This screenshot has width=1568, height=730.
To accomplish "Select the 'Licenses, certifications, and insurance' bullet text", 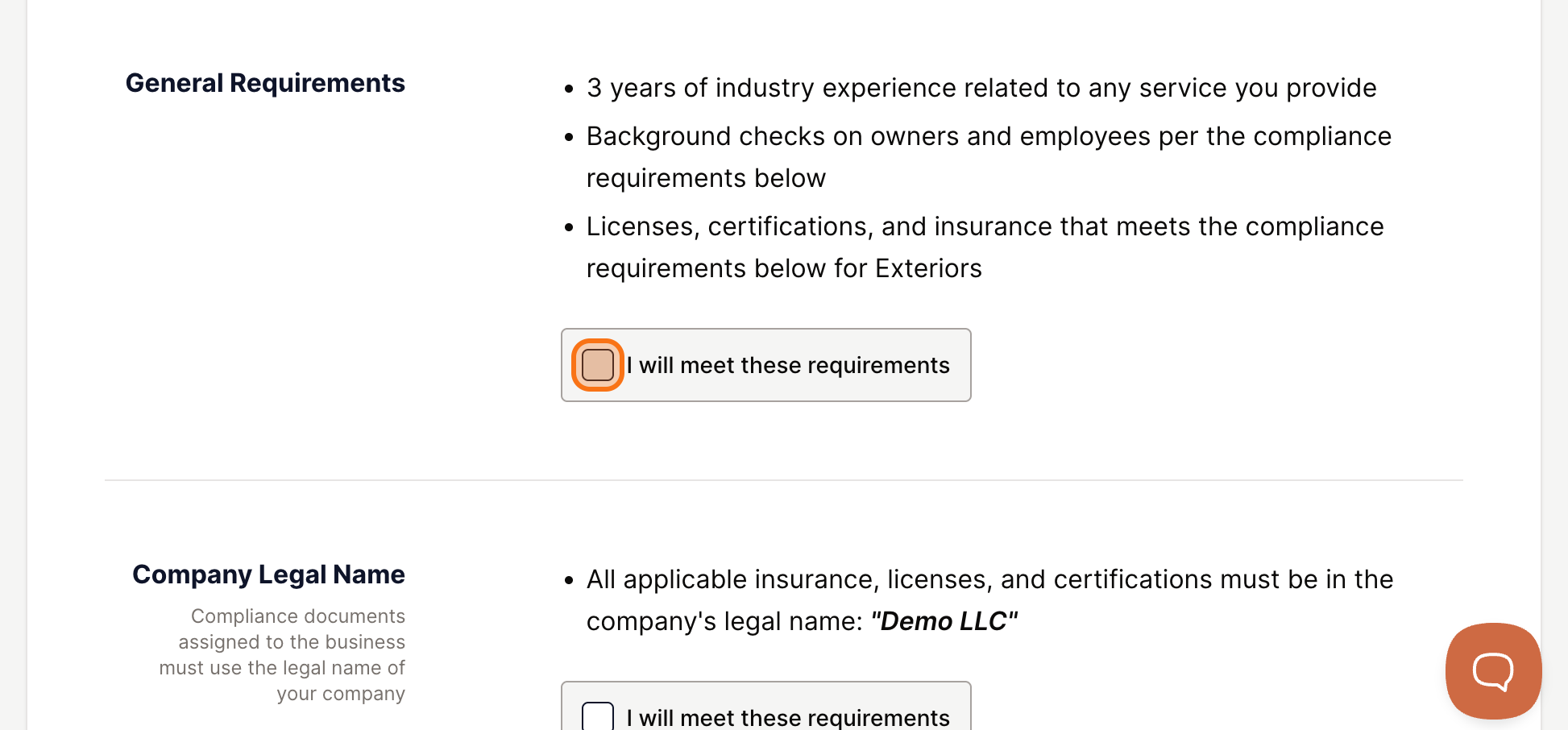I will (985, 247).
